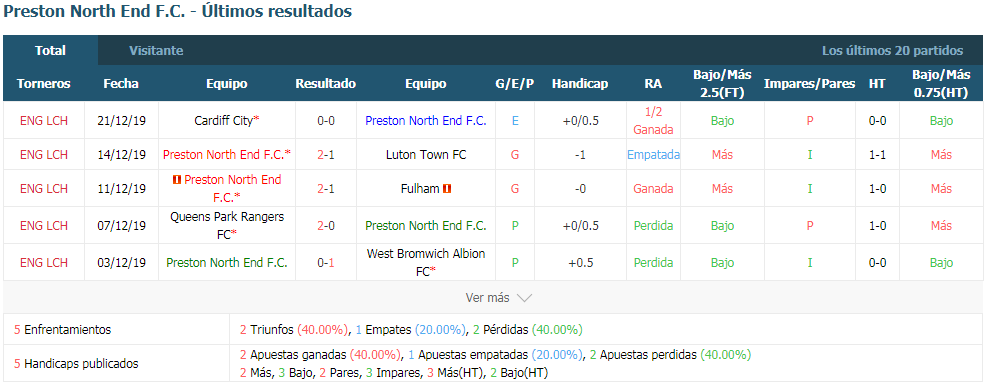988x384 pixels.
Task: Expand more results with Ver más
Action: click(x=499, y=298)
